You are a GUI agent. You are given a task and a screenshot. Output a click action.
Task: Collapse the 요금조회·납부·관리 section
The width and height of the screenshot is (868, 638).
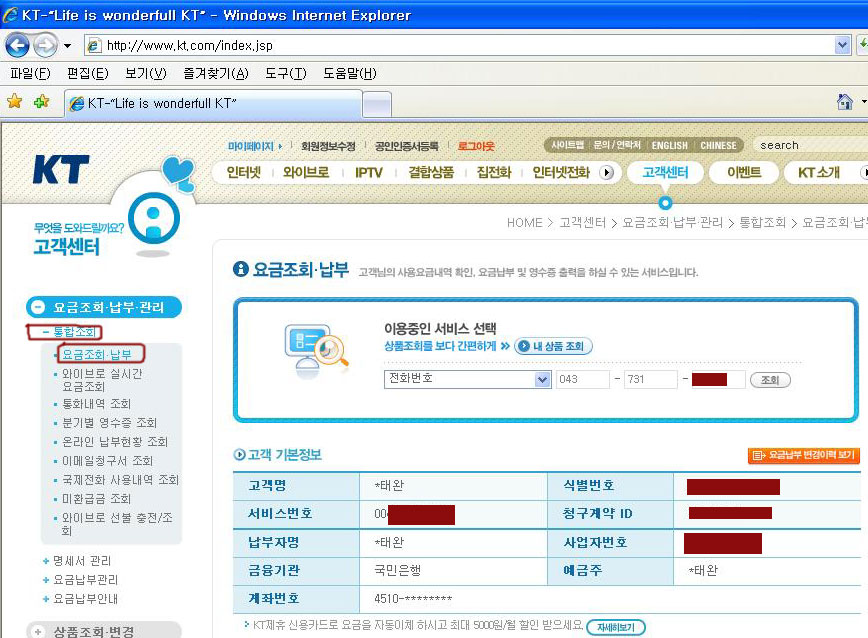[37, 307]
